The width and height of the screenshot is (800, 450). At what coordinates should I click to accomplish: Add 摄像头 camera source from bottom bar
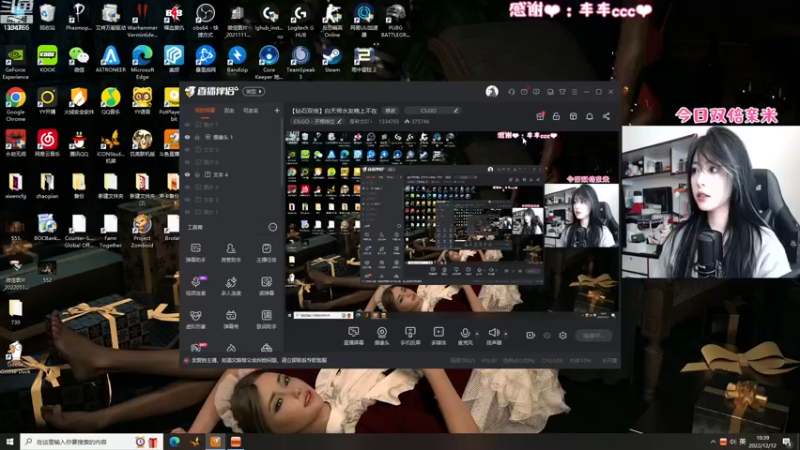tap(382, 336)
